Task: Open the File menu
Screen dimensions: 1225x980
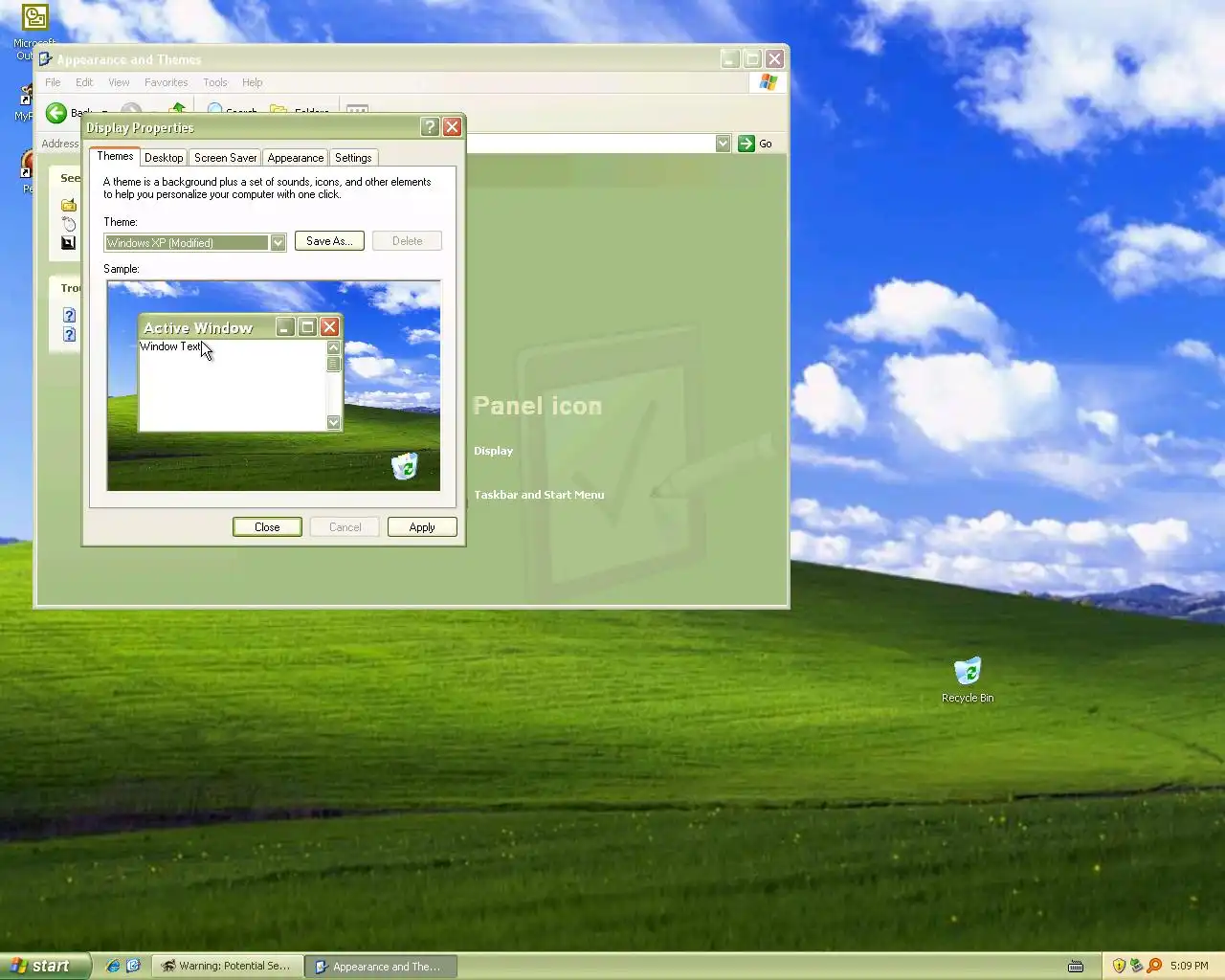Action: coord(53,82)
